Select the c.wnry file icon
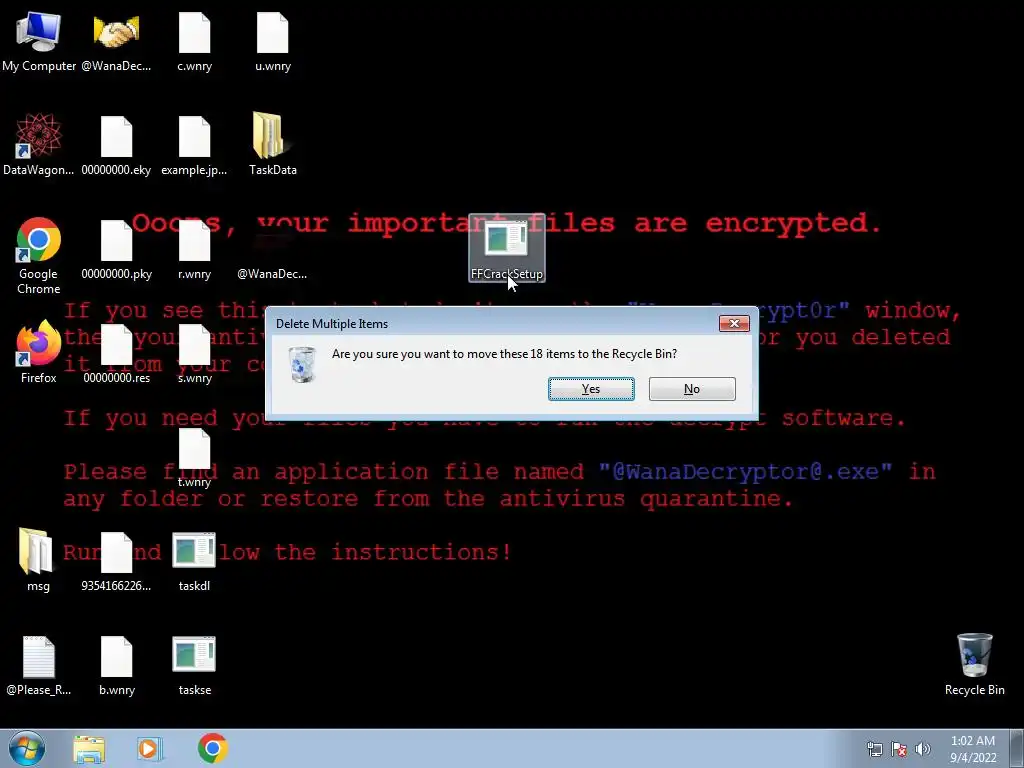 pos(195,42)
